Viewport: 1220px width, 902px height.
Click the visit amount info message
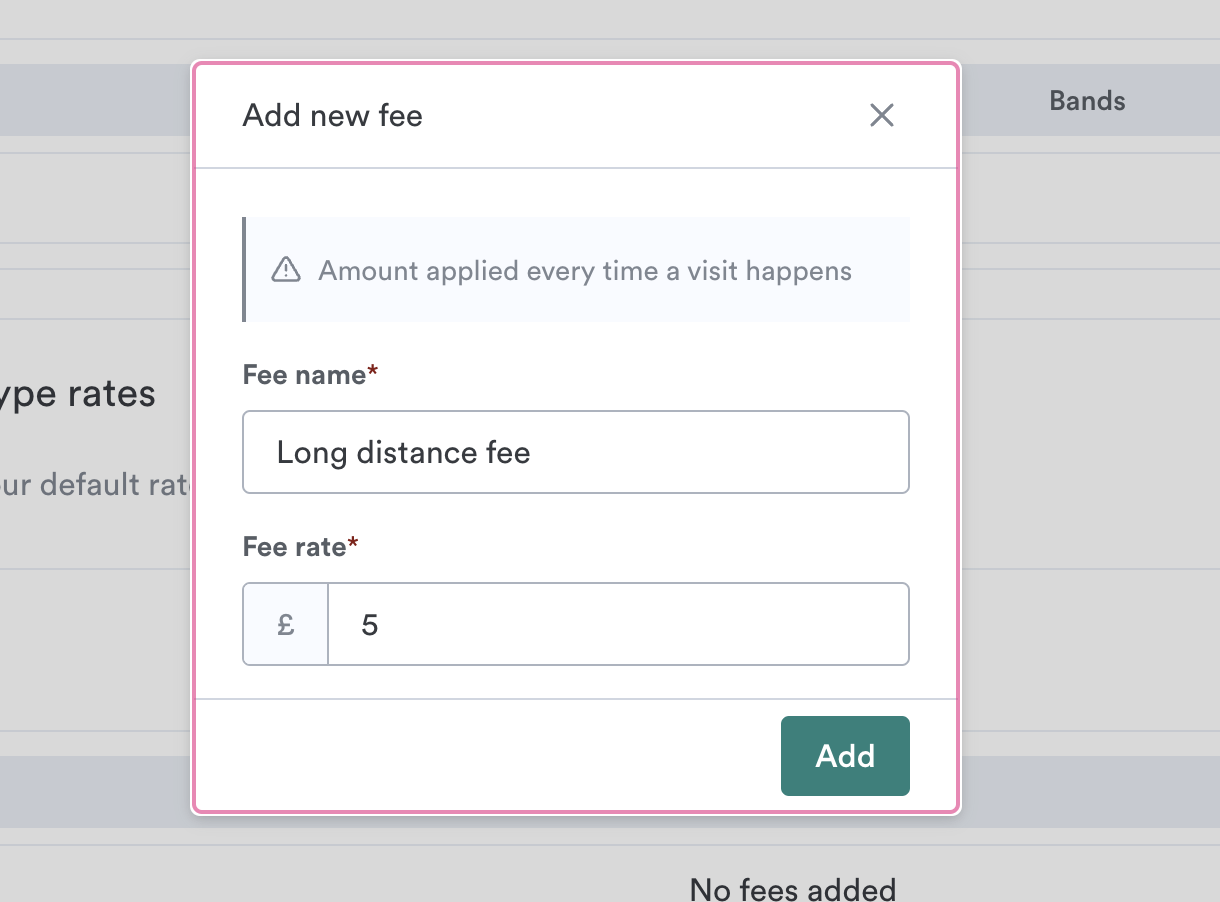click(585, 271)
